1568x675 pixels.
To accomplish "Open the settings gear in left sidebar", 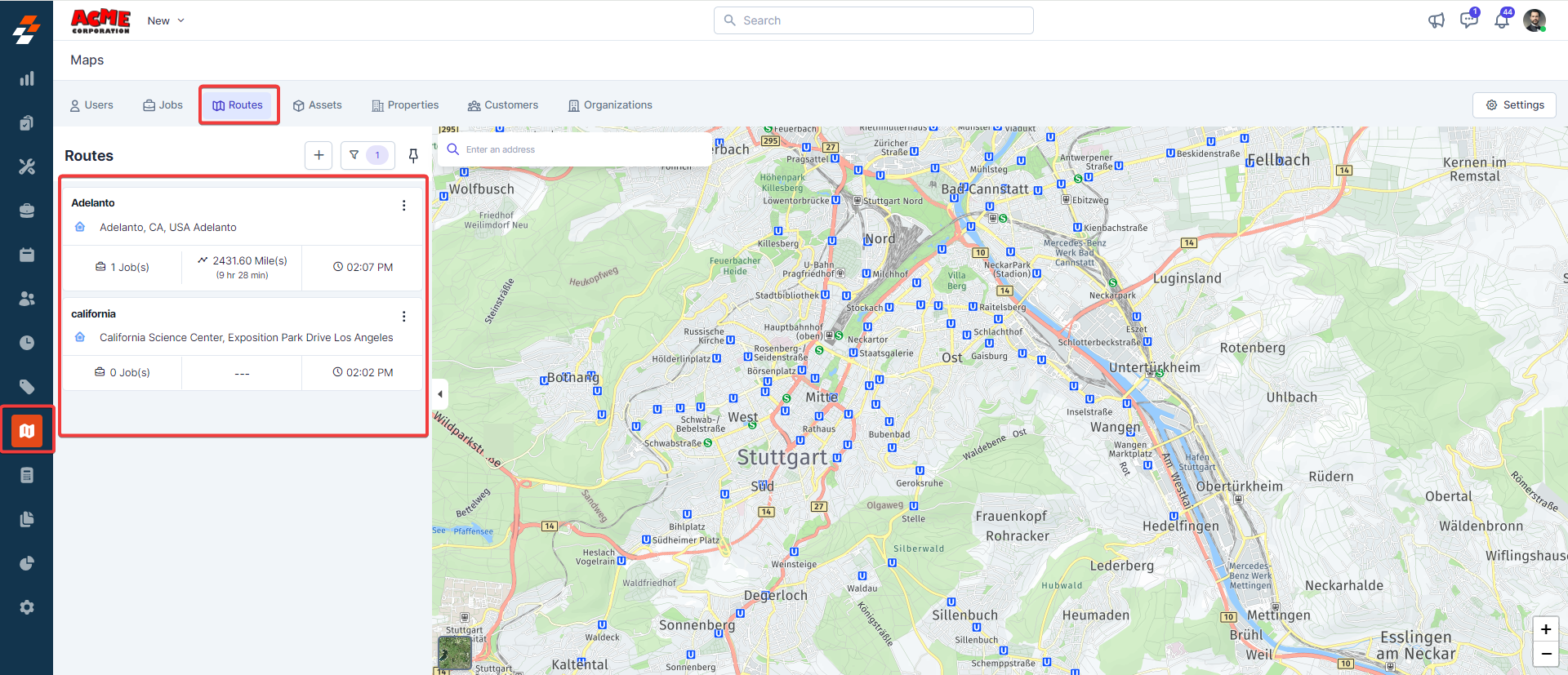I will click(27, 607).
